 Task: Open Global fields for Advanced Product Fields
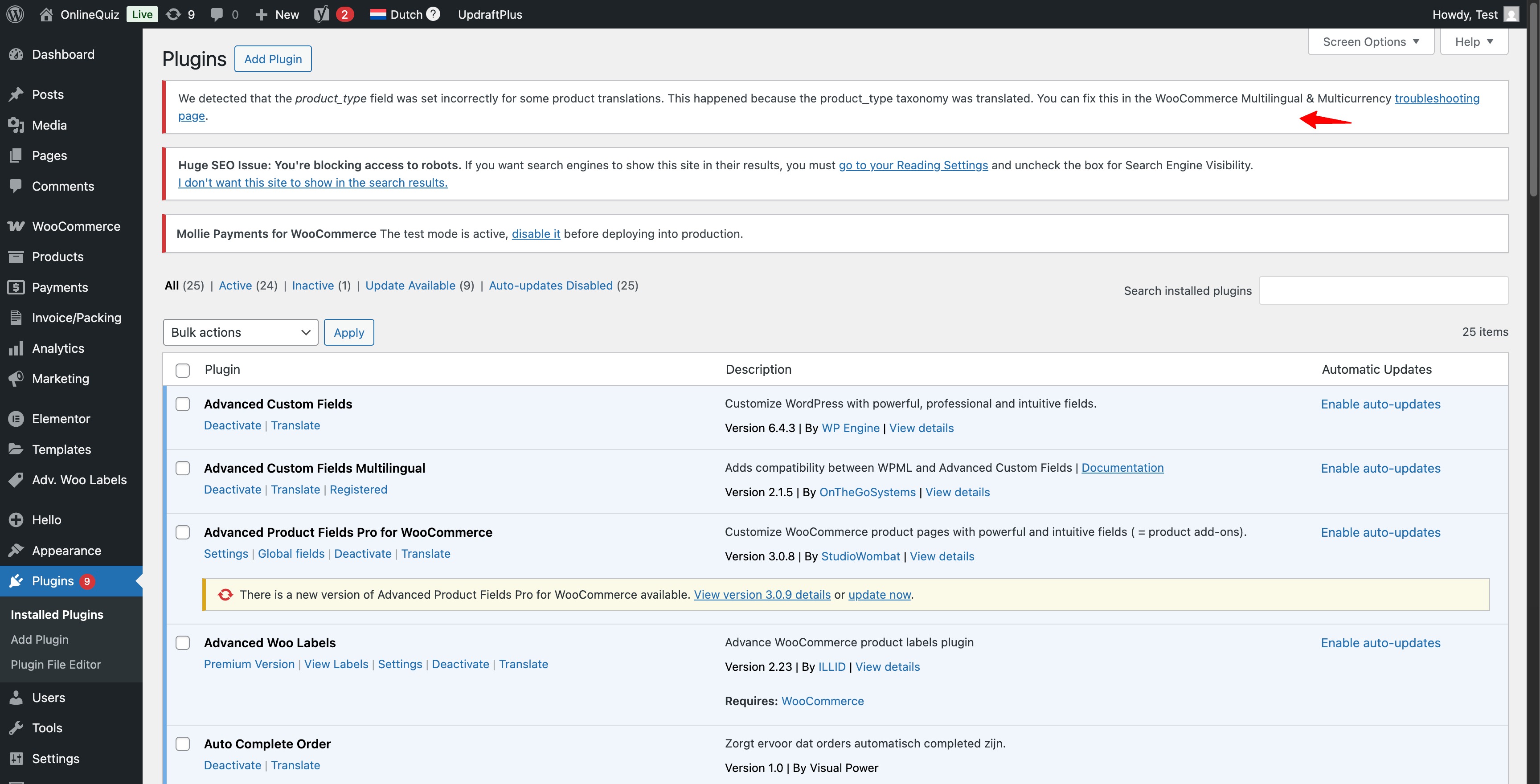click(x=291, y=553)
